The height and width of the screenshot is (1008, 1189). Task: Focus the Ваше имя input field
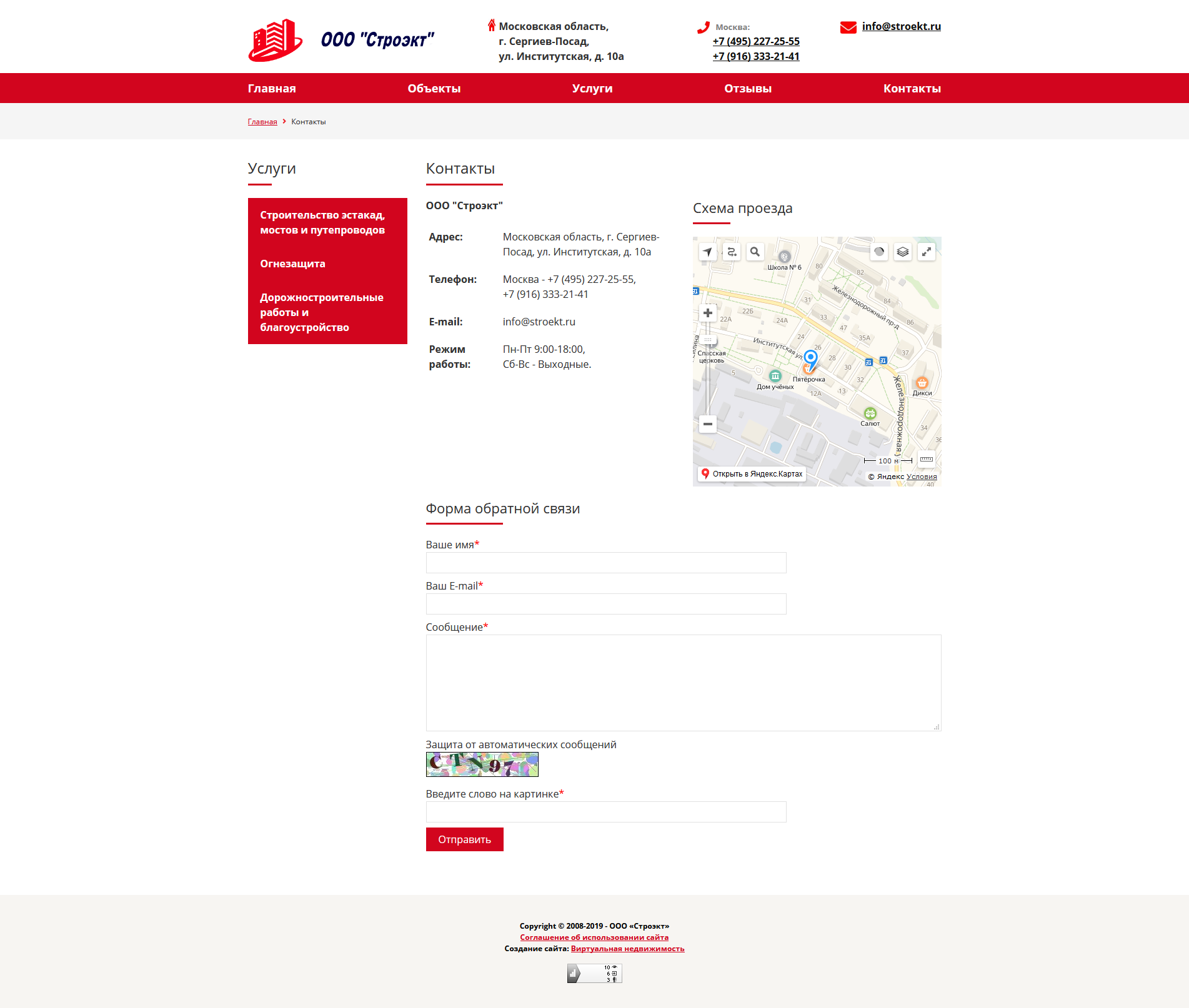click(x=606, y=563)
